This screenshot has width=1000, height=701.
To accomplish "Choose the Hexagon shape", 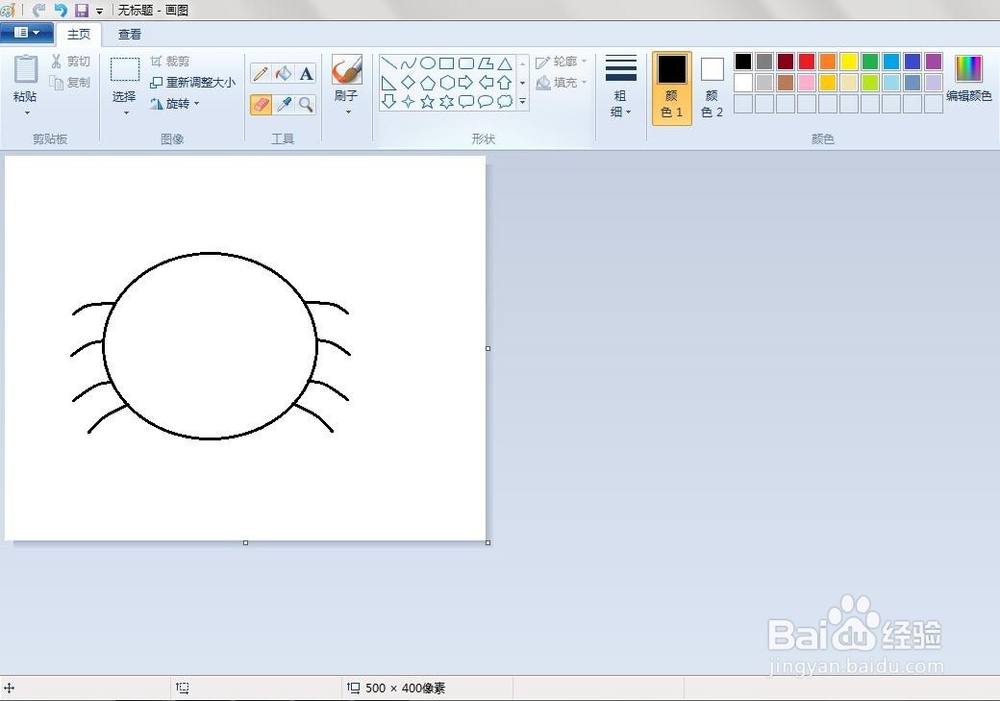I will pyautogui.click(x=447, y=82).
